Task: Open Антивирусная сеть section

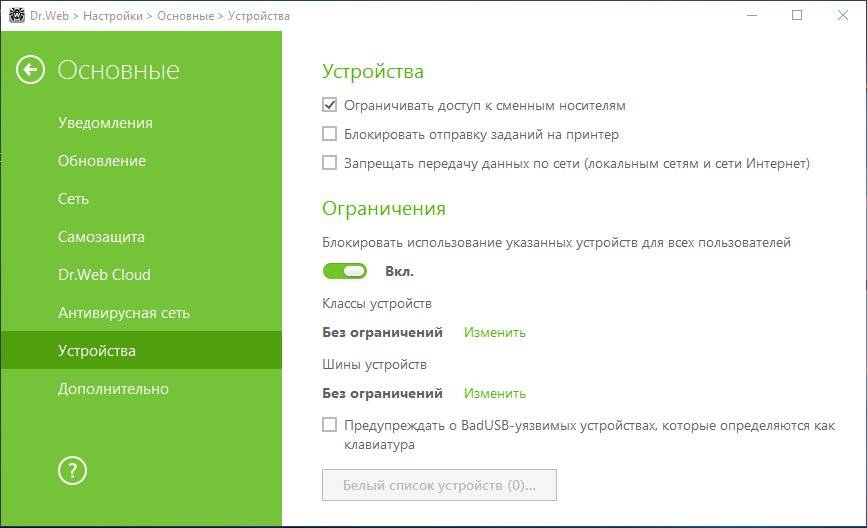Action: click(x=124, y=313)
